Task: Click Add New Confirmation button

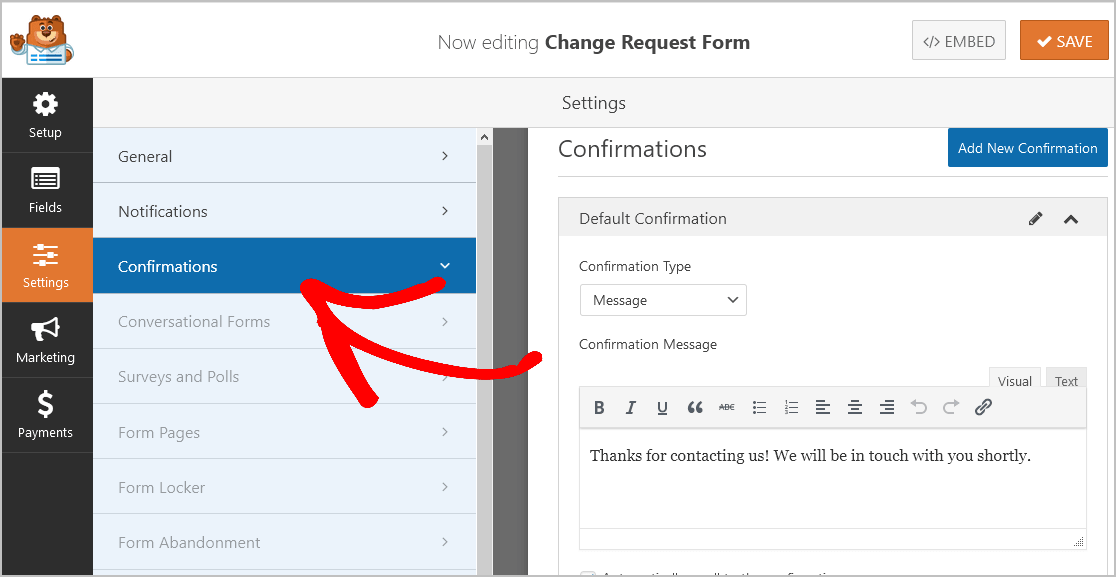Action: point(1028,148)
